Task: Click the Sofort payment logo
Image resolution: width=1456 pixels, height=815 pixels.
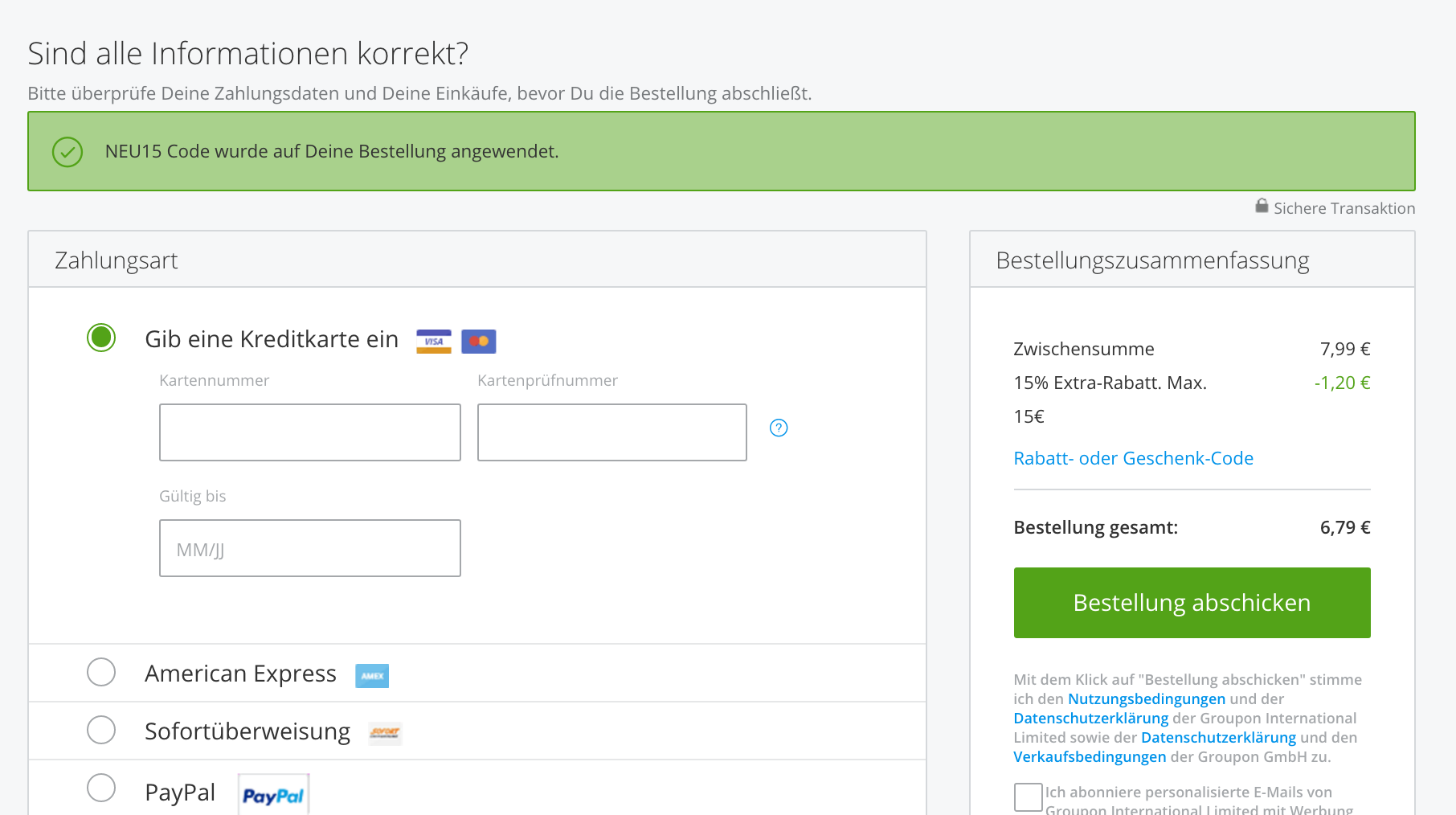Action: click(385, 733)
